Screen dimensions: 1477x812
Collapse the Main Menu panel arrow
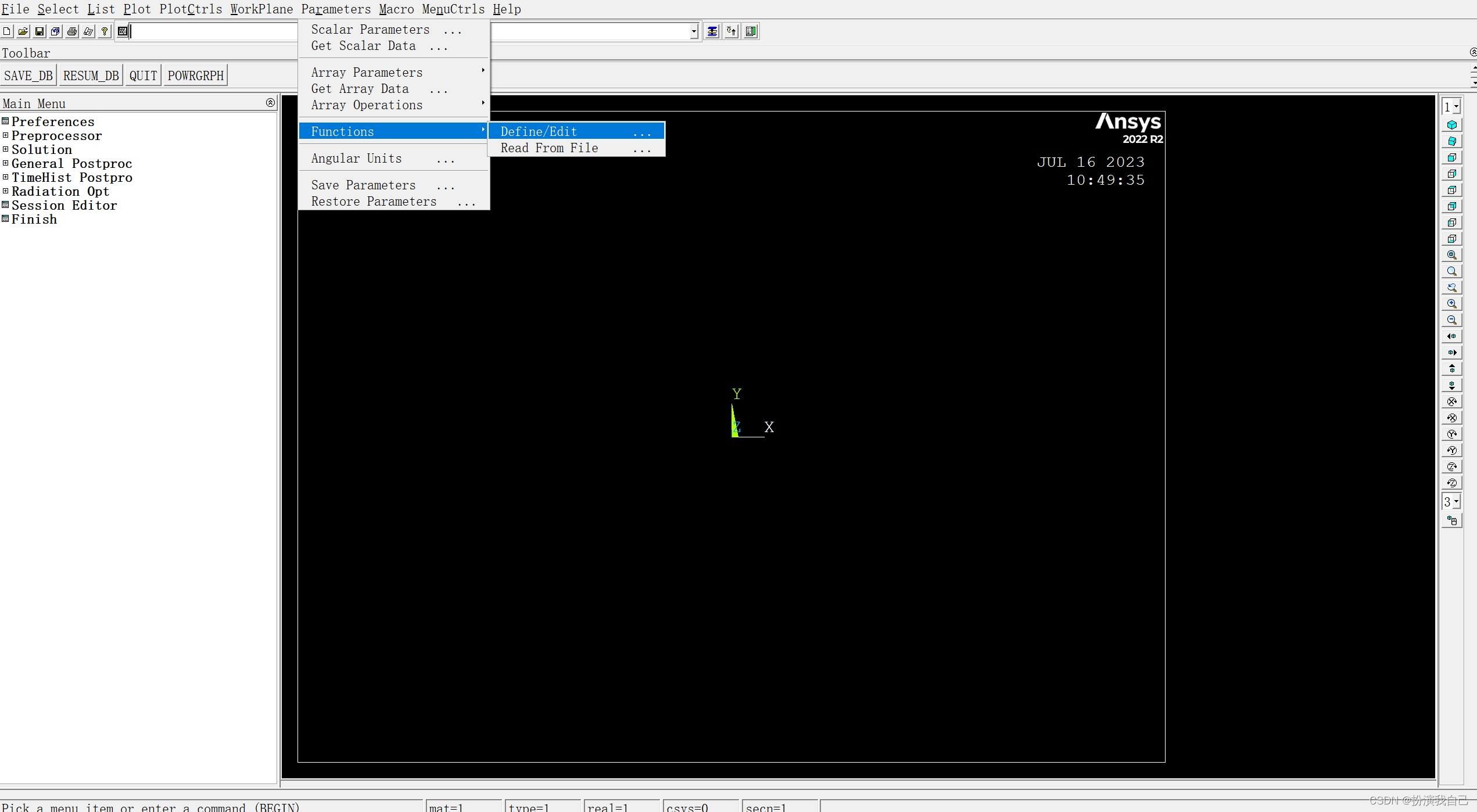pos(270,103)
